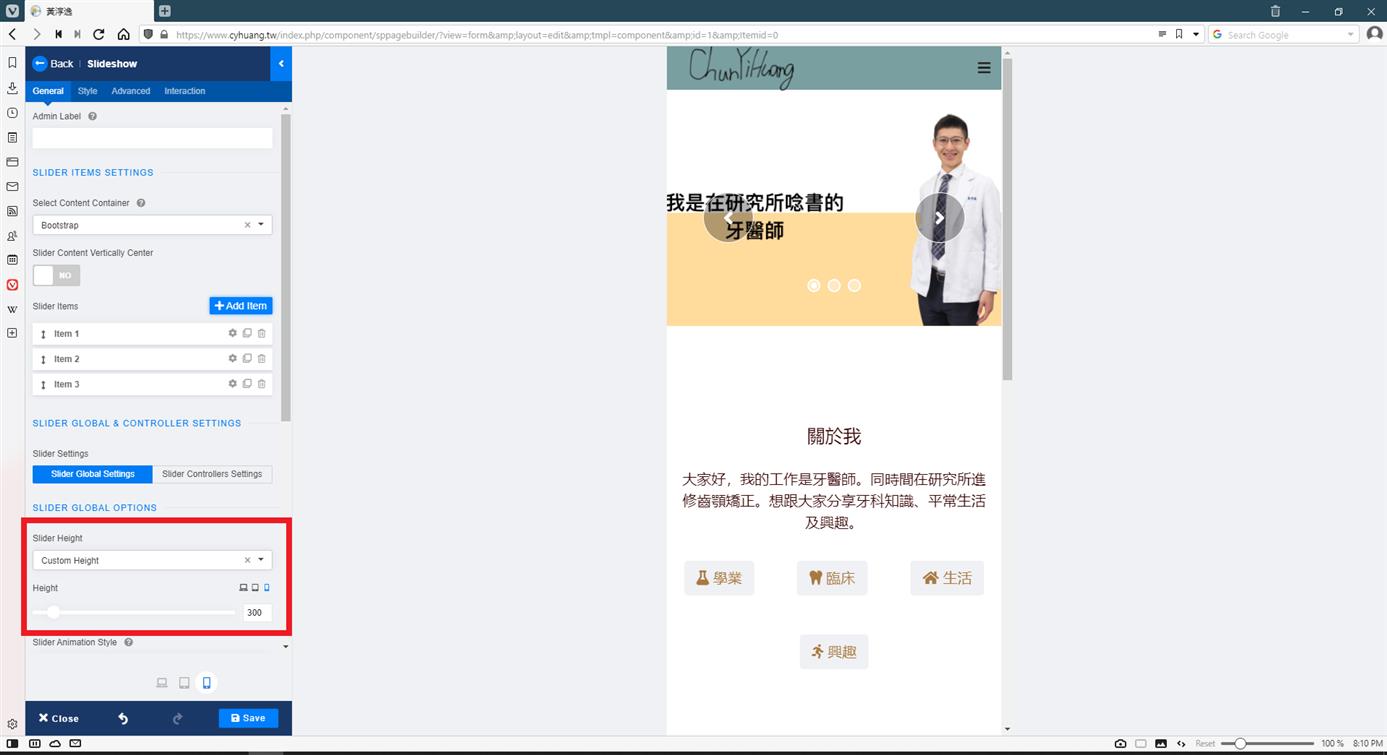Open the browser bookmark dropdown arrow

tap(1195, 34)
